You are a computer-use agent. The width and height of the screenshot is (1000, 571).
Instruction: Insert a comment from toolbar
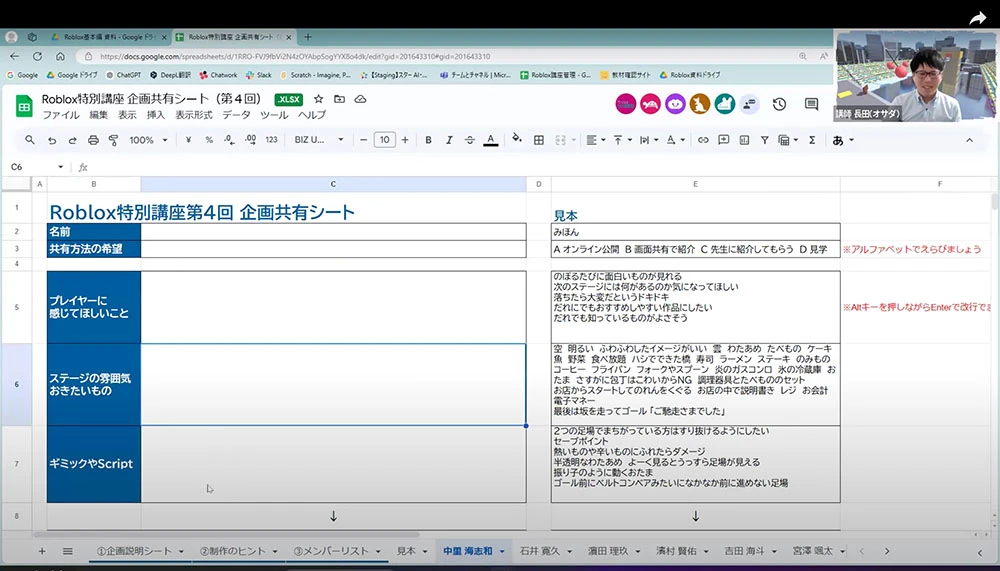(723, 140)
